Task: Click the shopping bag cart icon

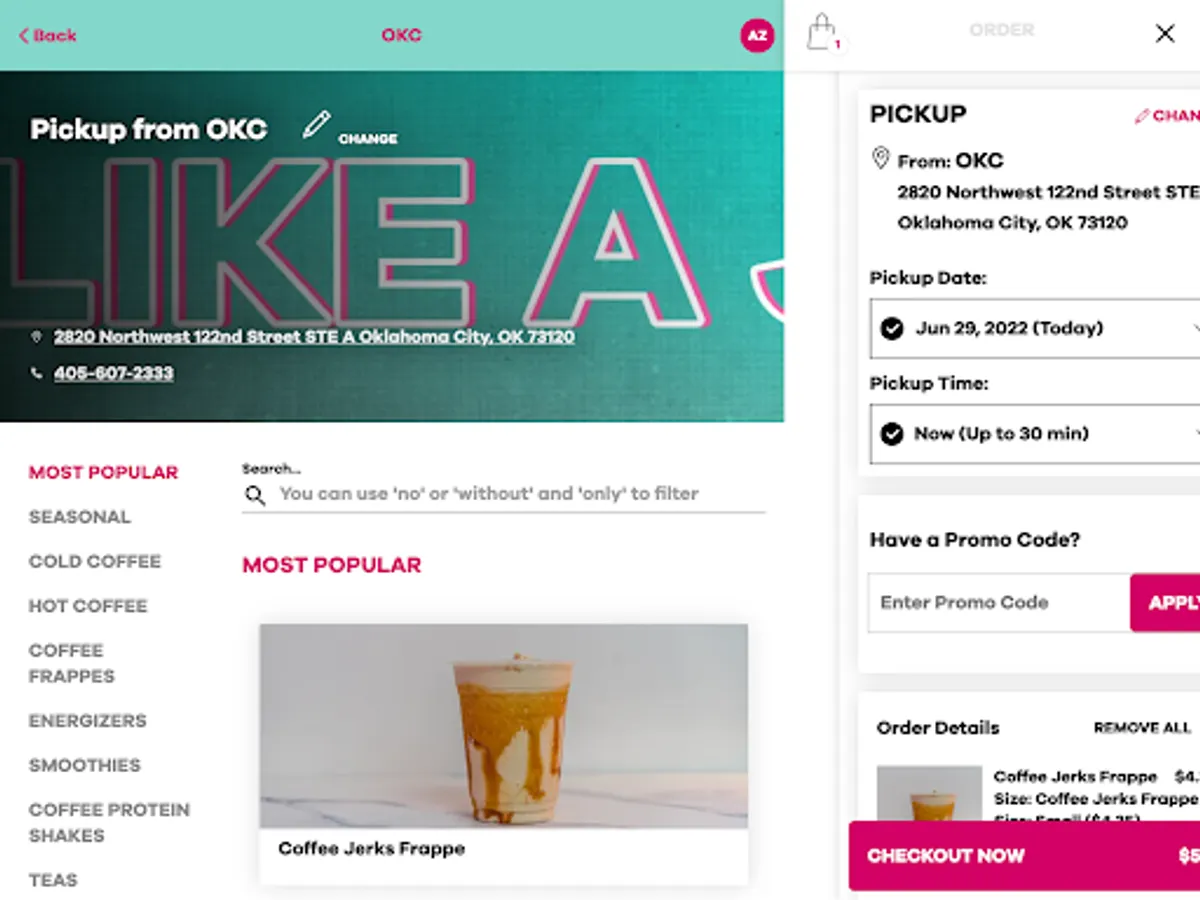Action: tap(822, 32)
